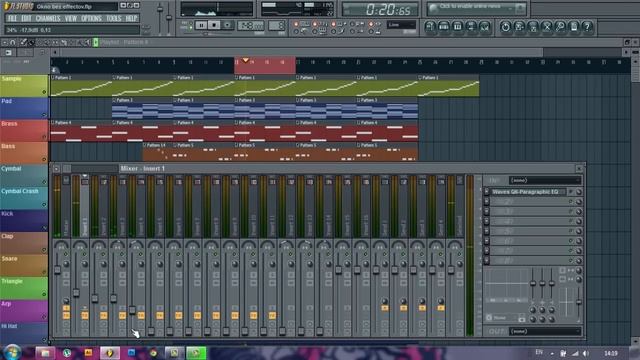
Task: Toggle the Waves Q6-Paragraphic EQ effect on or off
Action: [571, 191]
